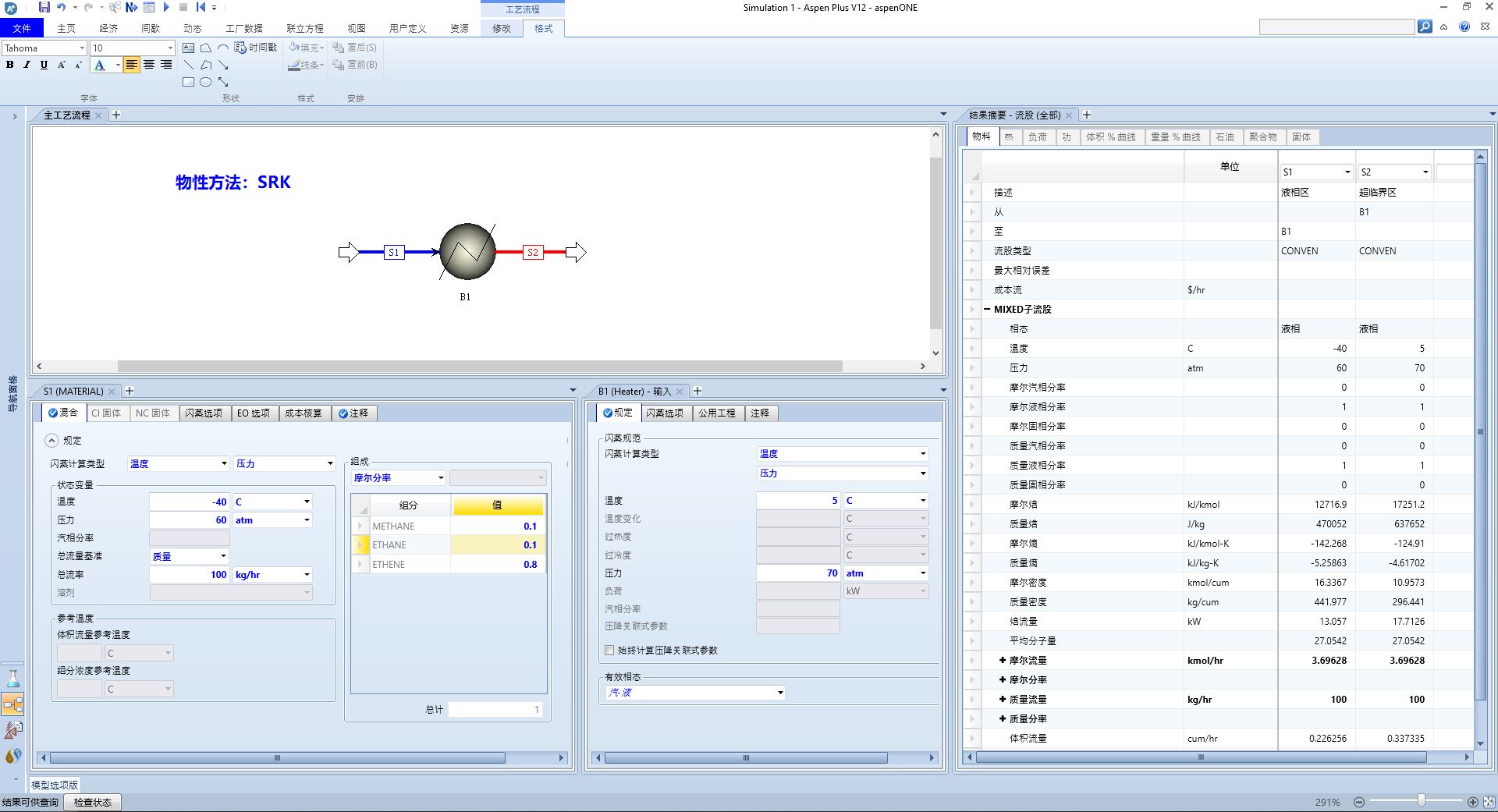Open the font name dropdown showing Tahoma
Image resolution: width=1498 pixels, height=812 pixels.
coord(82,48)
